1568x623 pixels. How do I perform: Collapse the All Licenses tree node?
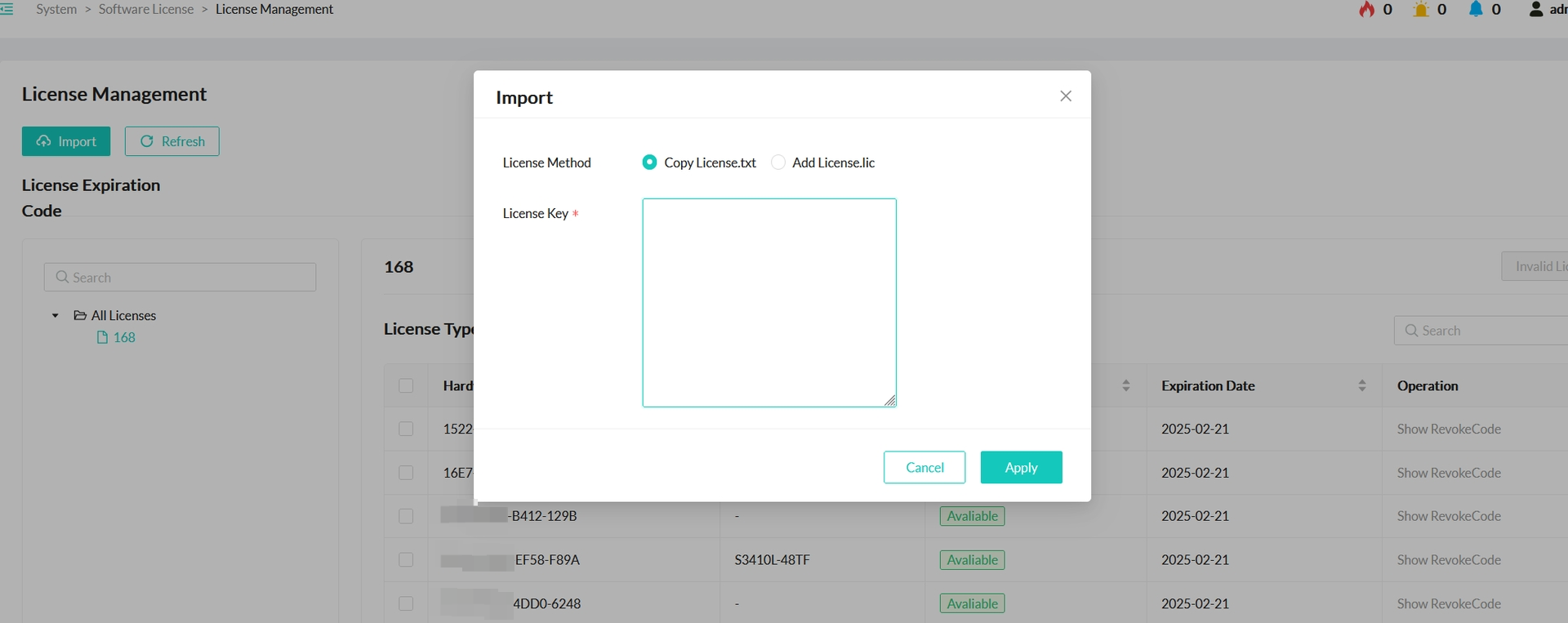point(56,315)
